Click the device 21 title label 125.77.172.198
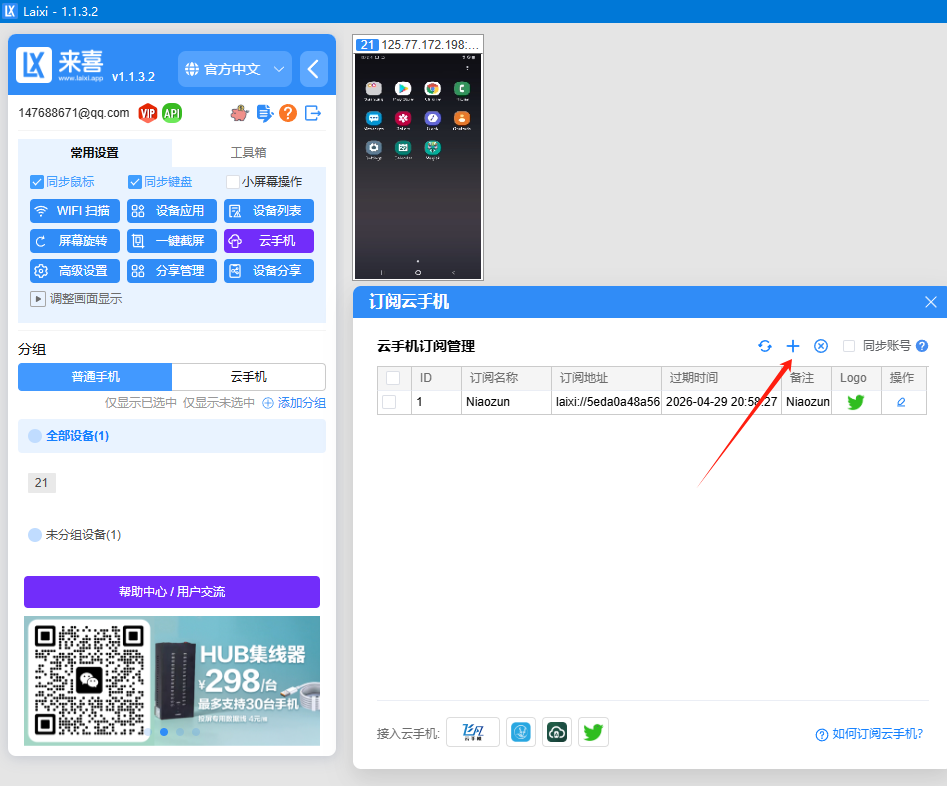The width and height of the screenshot is (947, 786). [x=429, y=45]
